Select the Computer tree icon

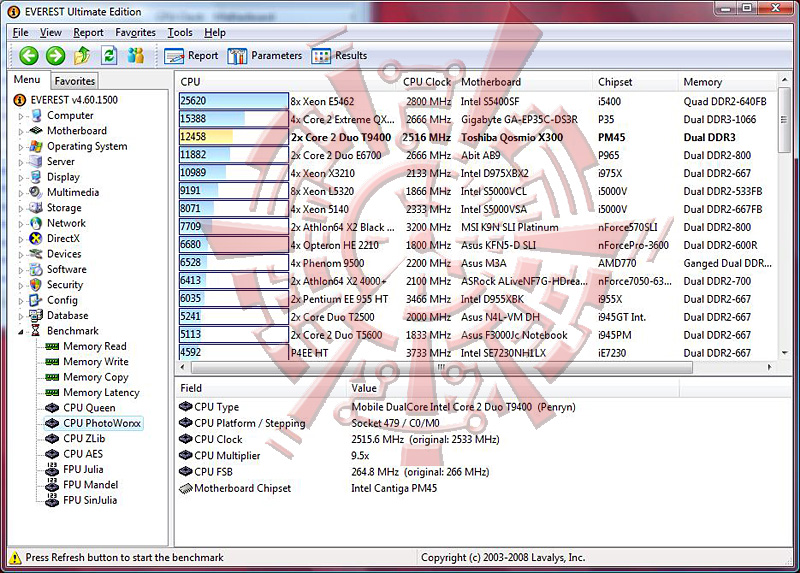tap(36, 116)
